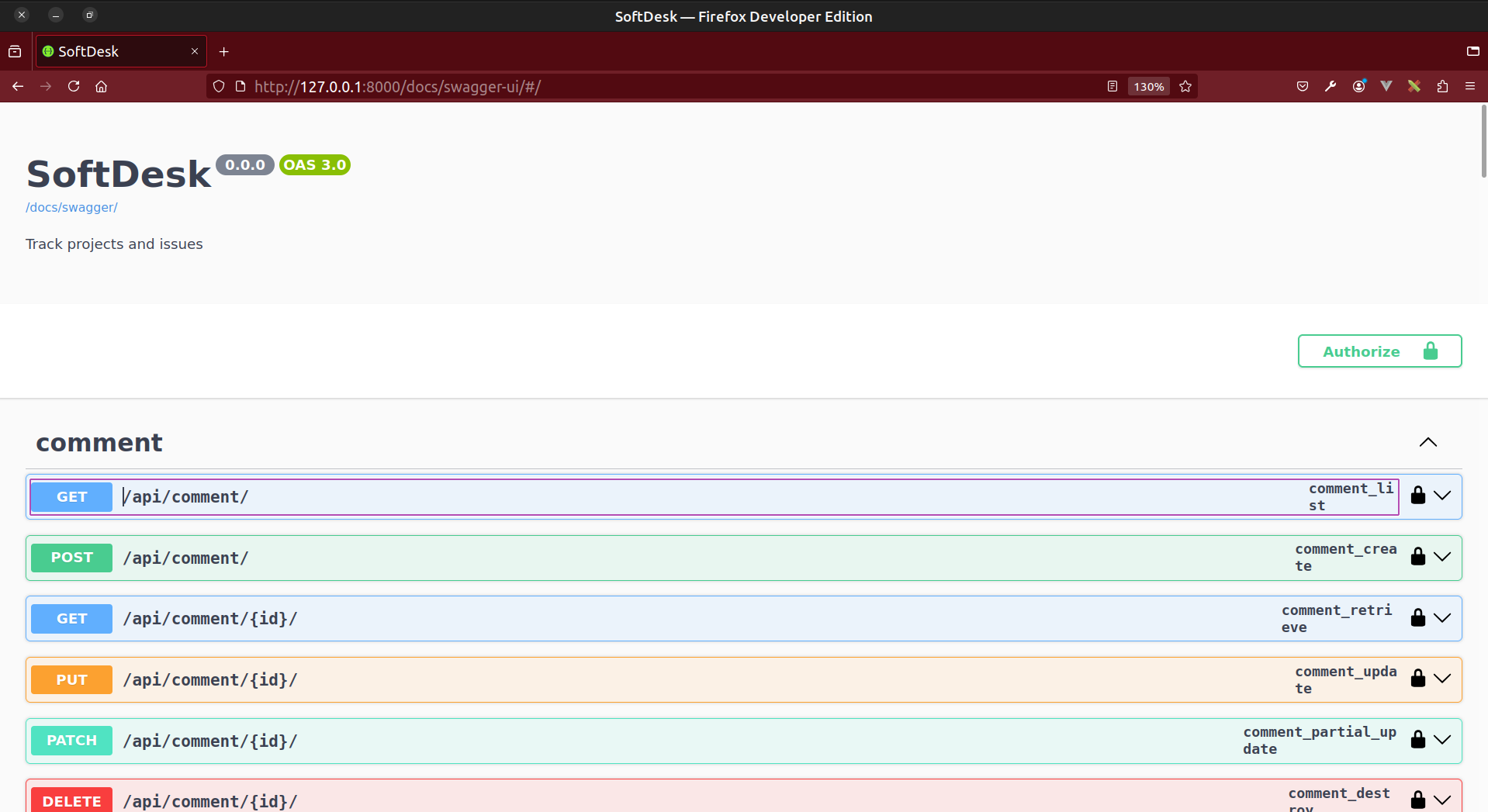The image size is (1488, 812).
Task: Click the comment_partial_update operation ID text
Action: [x=1320, y=741]
